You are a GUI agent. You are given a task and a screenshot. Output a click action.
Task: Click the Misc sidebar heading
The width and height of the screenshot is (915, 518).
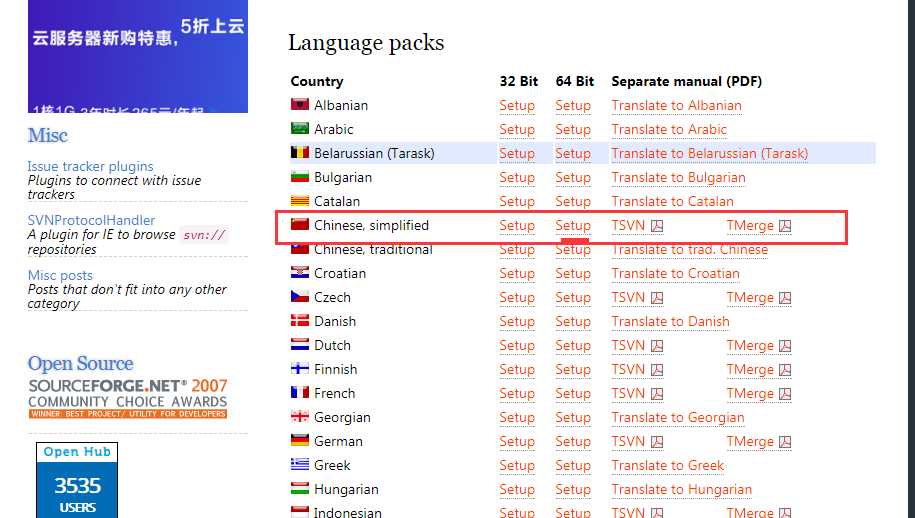(47, 135)
